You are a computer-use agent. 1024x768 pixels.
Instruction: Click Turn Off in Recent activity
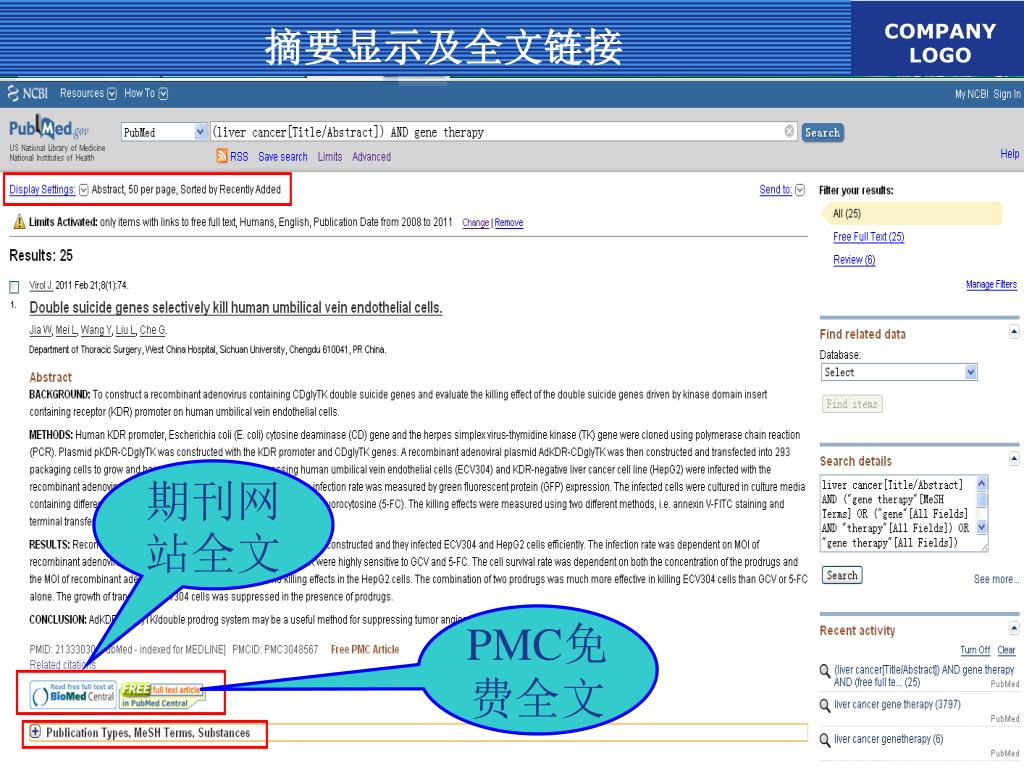(x=975, y=650)
